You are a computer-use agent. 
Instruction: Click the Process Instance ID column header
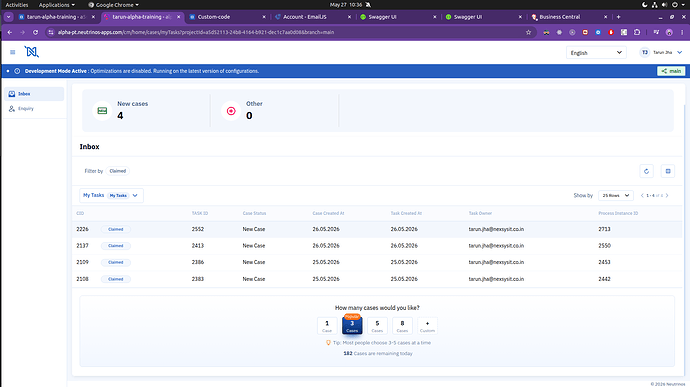coord(618,213)
